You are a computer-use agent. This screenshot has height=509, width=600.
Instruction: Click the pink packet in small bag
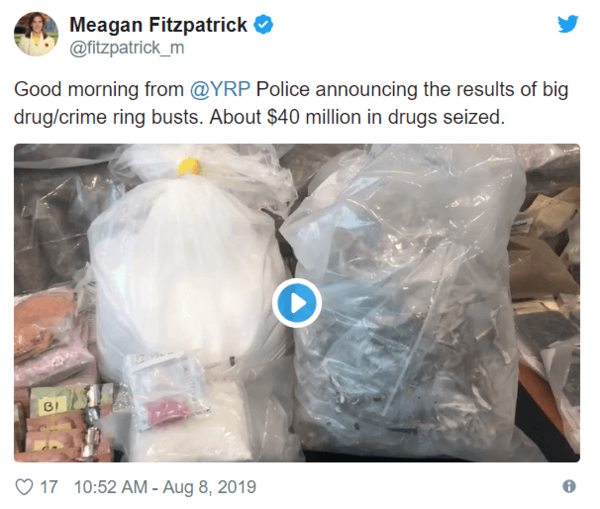(x=171, y=410)
